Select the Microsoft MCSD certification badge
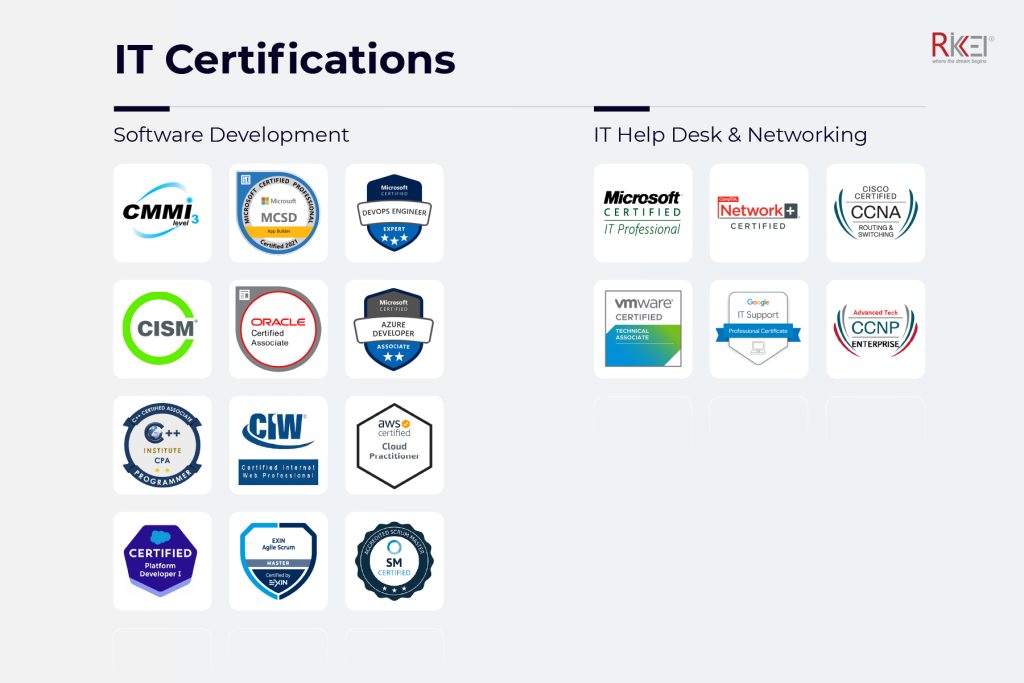Viewport: 1024px width, 683px height. point(278,213)
